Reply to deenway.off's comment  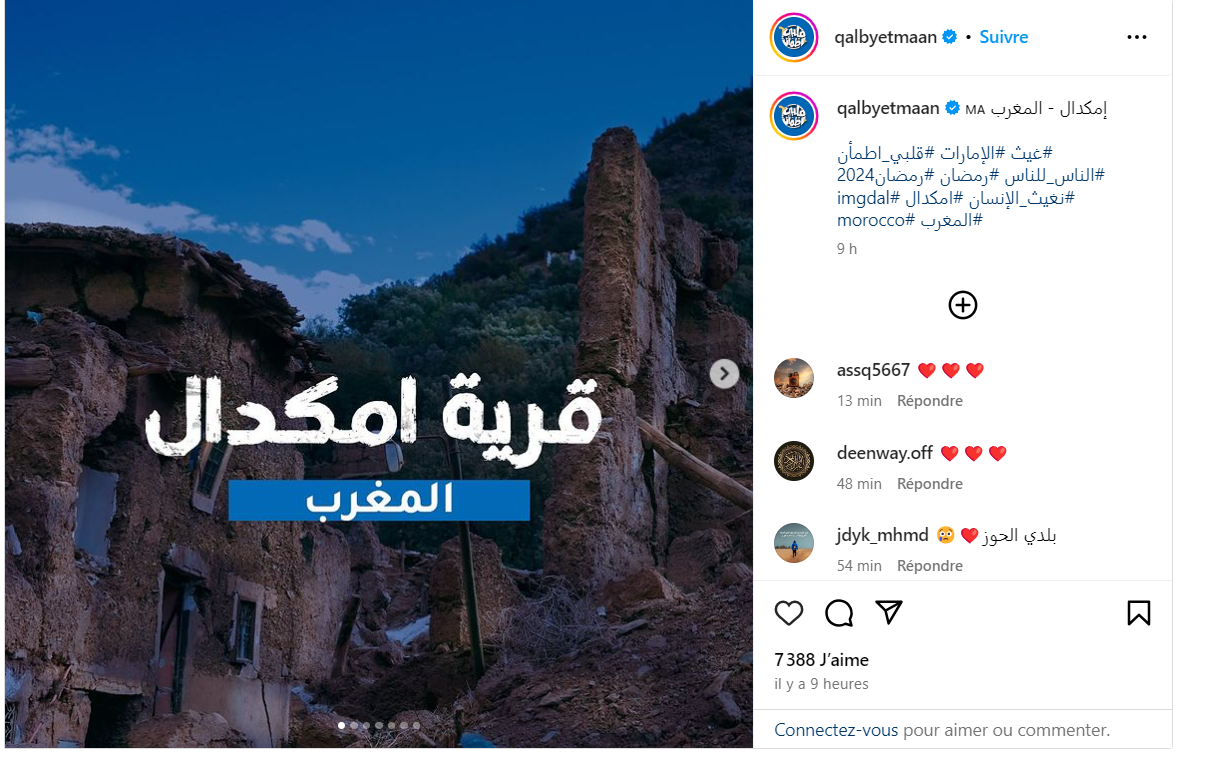[x=930, y=484]
